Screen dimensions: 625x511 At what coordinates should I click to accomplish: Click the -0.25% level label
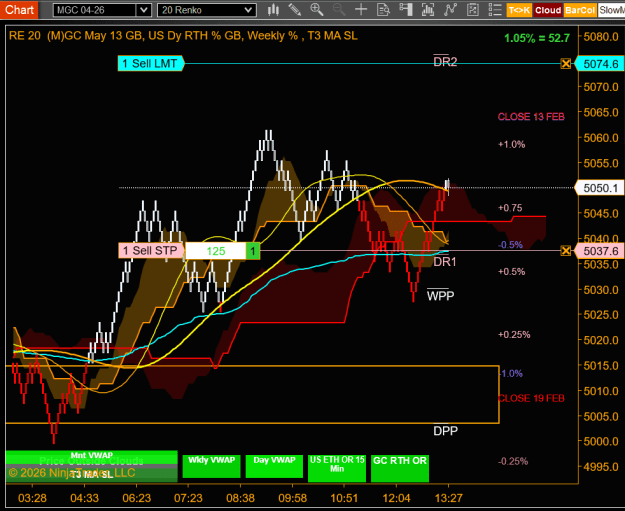[513, 461]
